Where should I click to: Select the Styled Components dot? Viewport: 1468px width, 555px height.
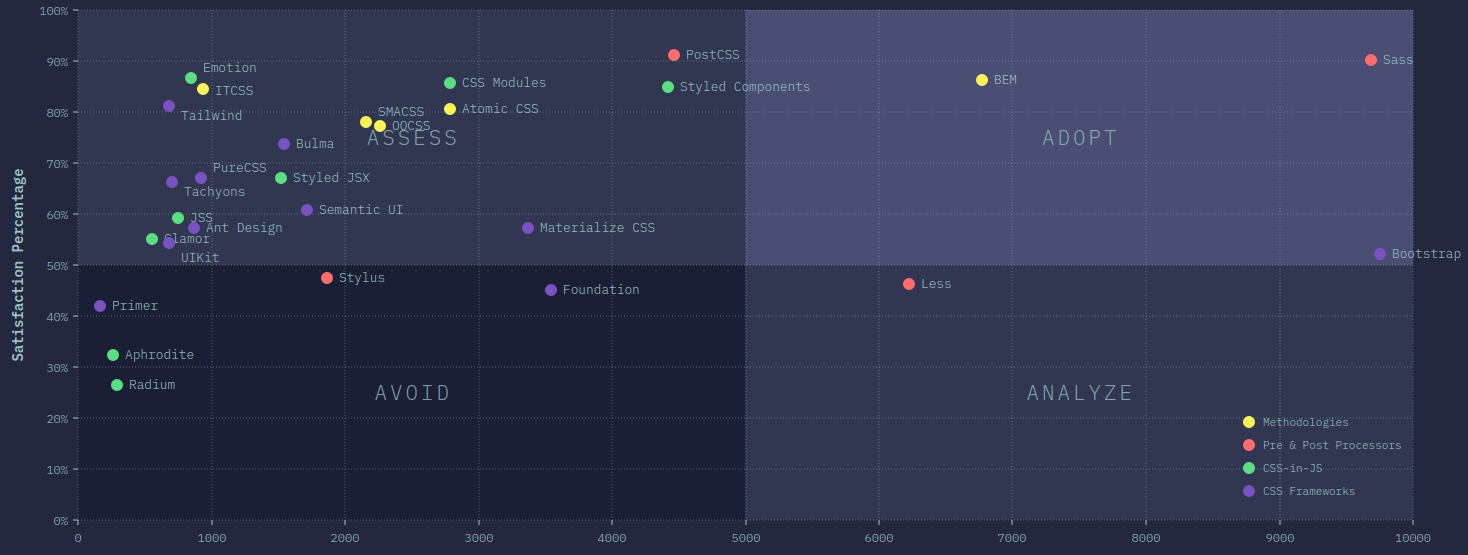point(668,87)
